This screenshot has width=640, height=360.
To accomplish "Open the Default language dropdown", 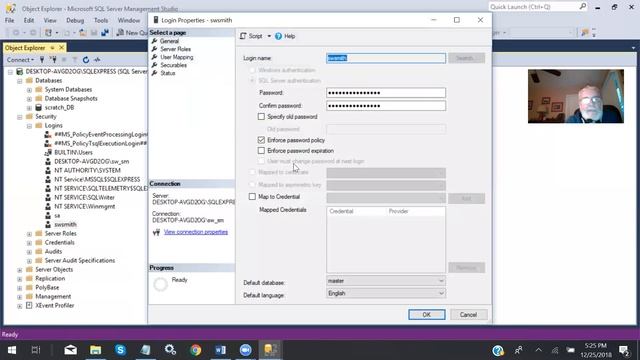I will (386, 293).
